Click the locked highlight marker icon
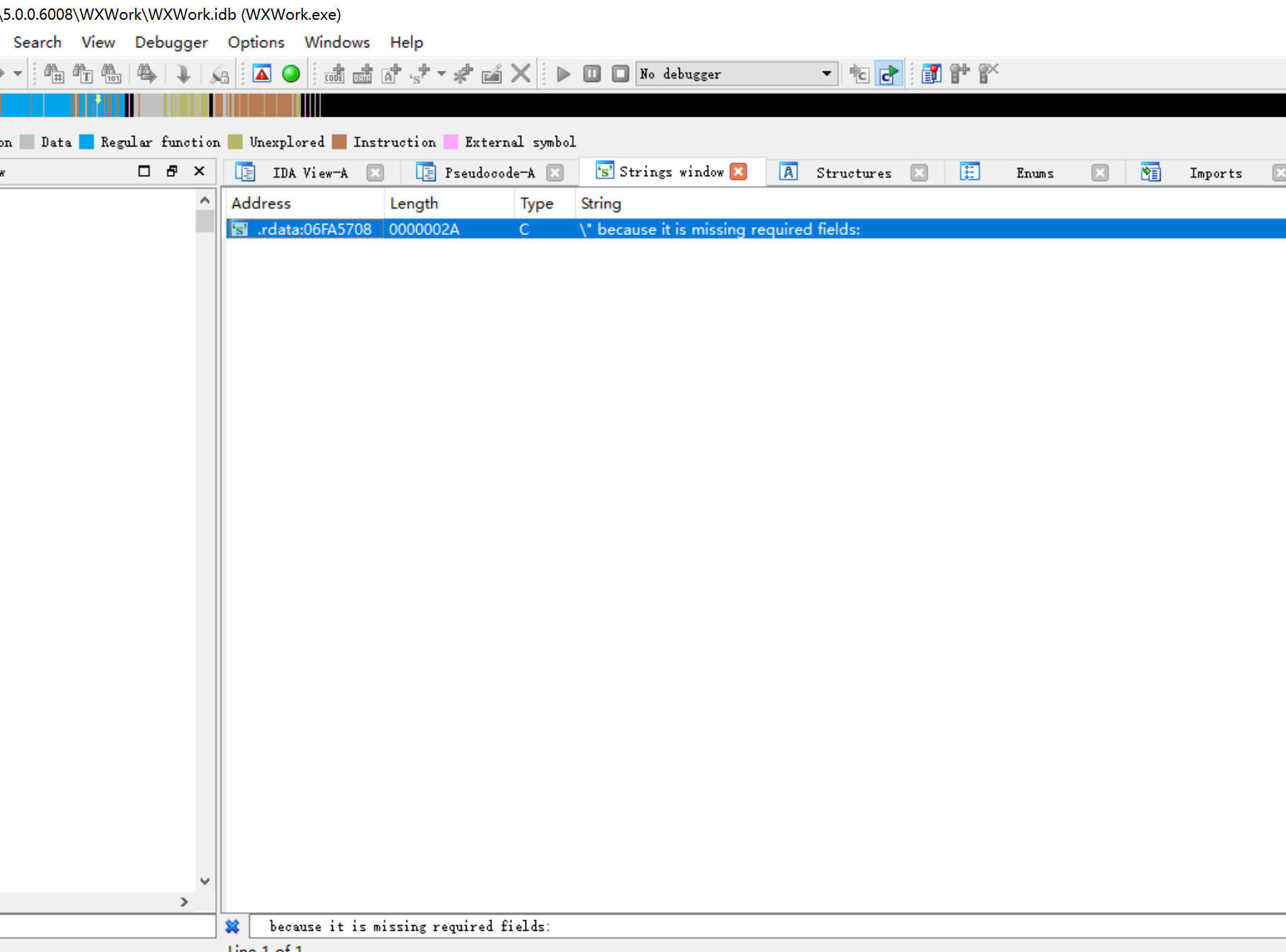 [x=220, y=74]
